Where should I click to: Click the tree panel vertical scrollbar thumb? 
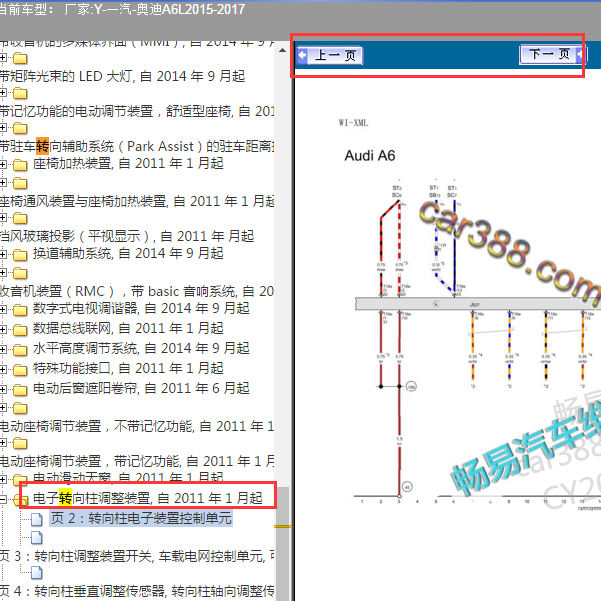point(283,544)
